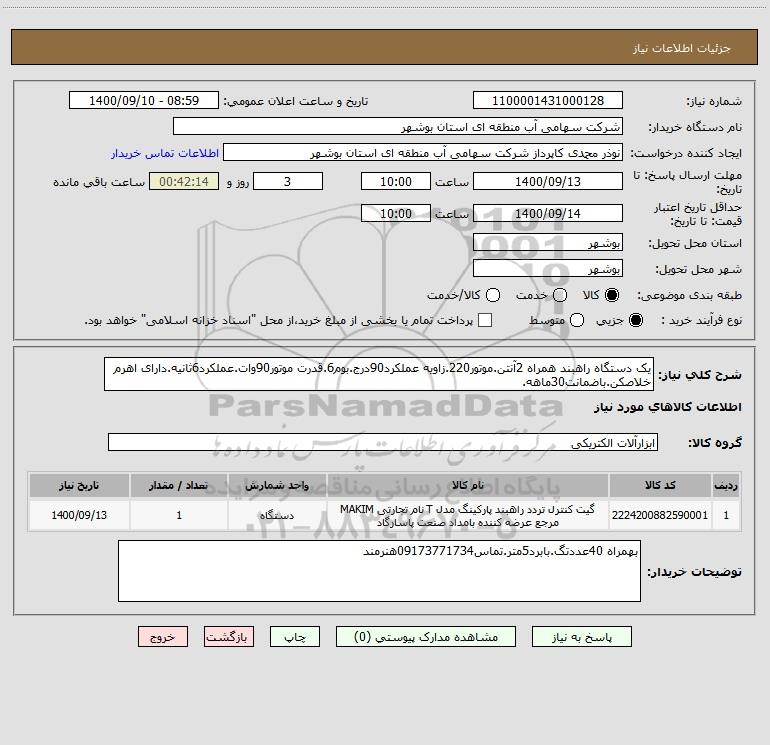Click the price validity date 1400/09/14 field
Screen dimensions: 770x745
pyautogui.click(x=548, y=213)
